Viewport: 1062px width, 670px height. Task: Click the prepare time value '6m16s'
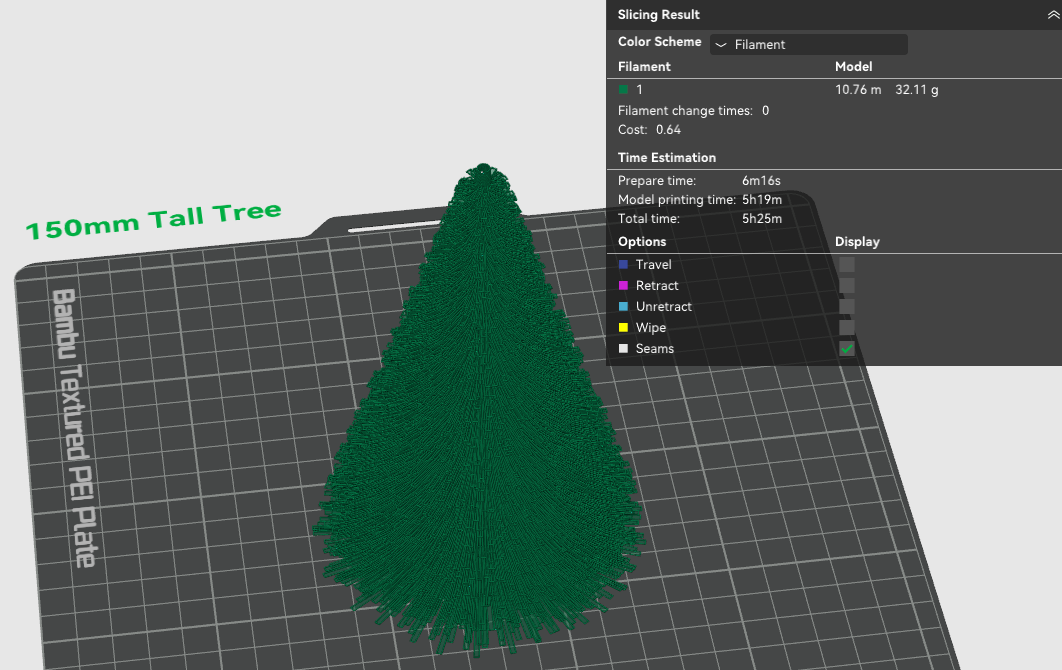tap(761, 181)
